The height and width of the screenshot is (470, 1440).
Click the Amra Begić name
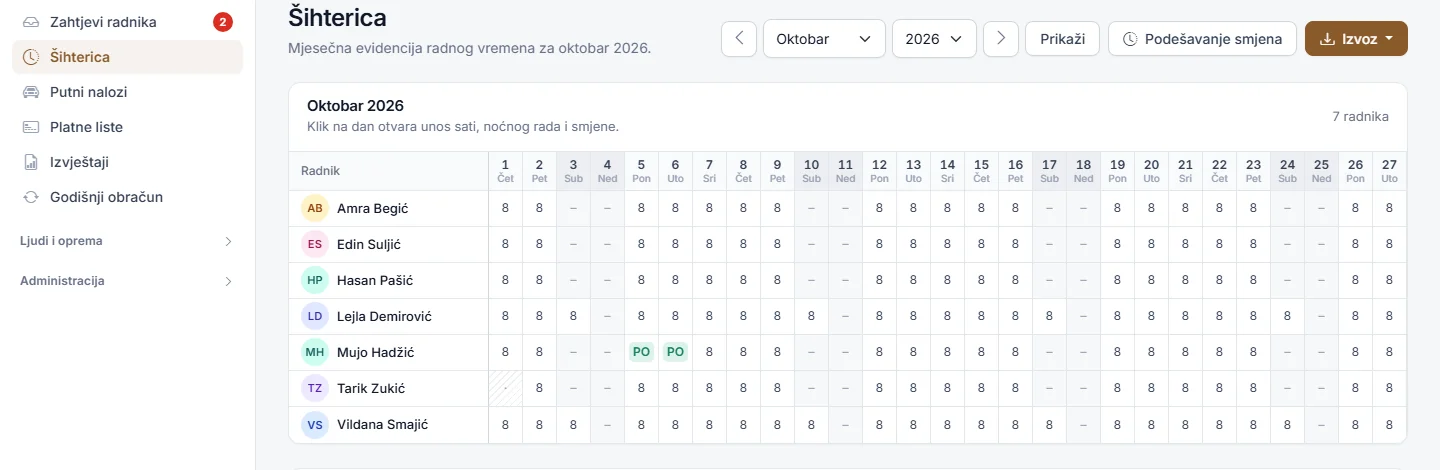coord(372,209)
